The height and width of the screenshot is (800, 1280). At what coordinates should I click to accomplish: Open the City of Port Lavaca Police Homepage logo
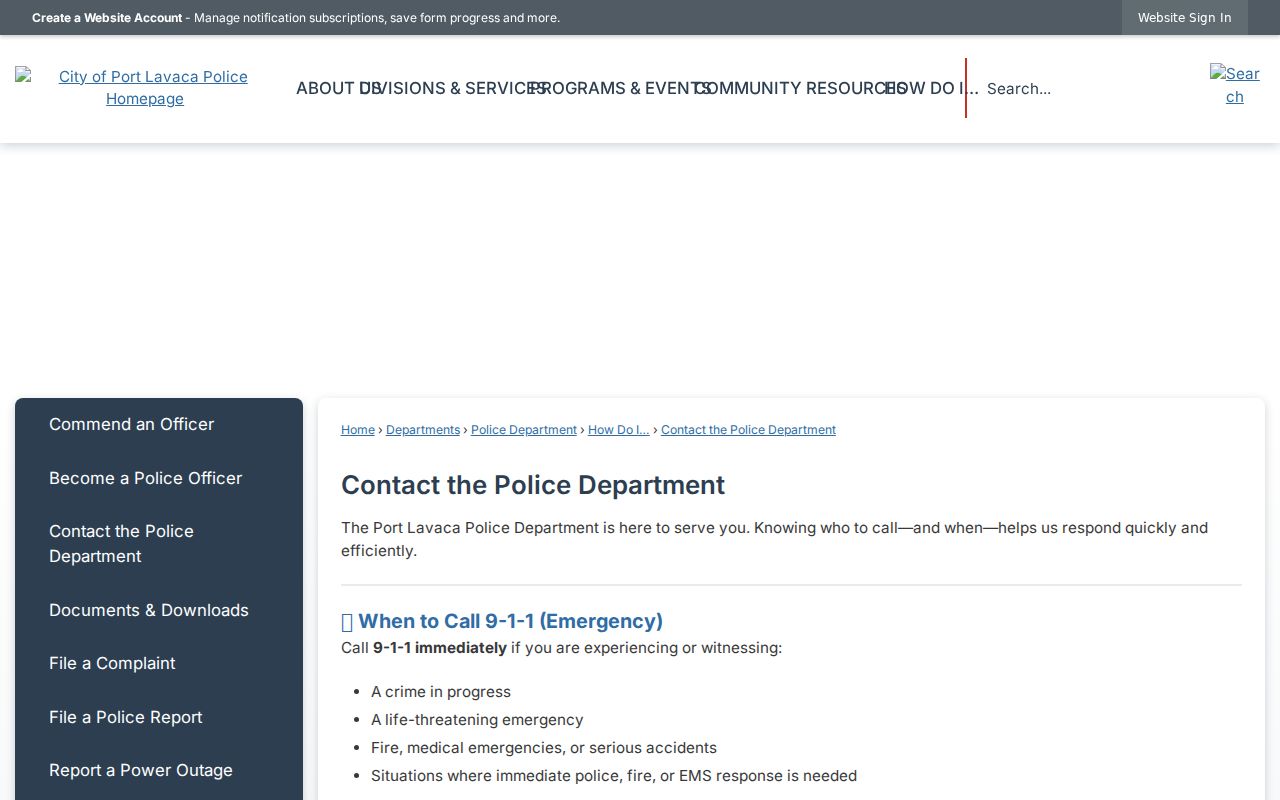click(x=145, y=88)
